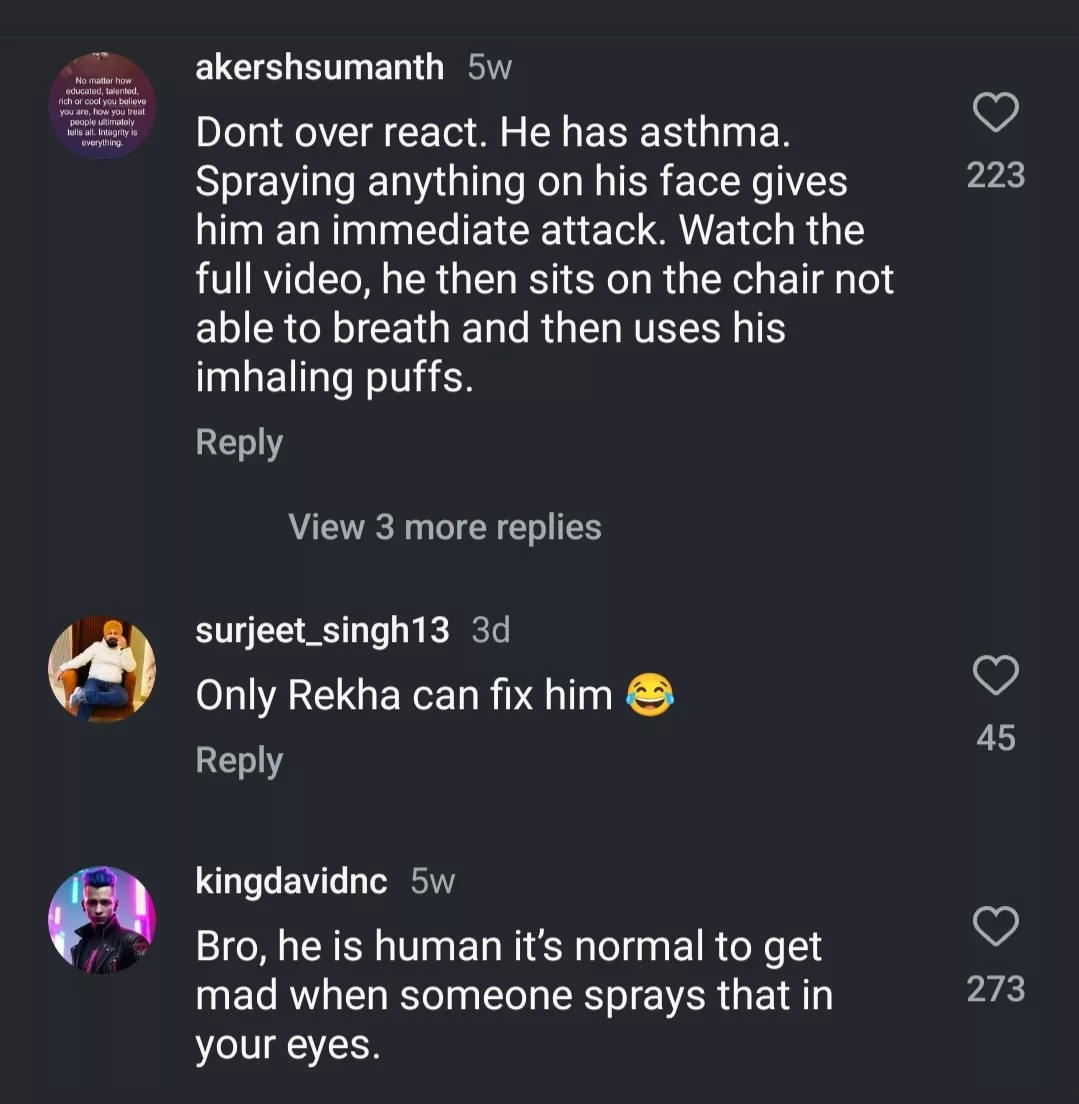Open kingdavidnc's profile avatar
The height and width of the screenshot is (1104, 1079).
click(x=102, y=919)
